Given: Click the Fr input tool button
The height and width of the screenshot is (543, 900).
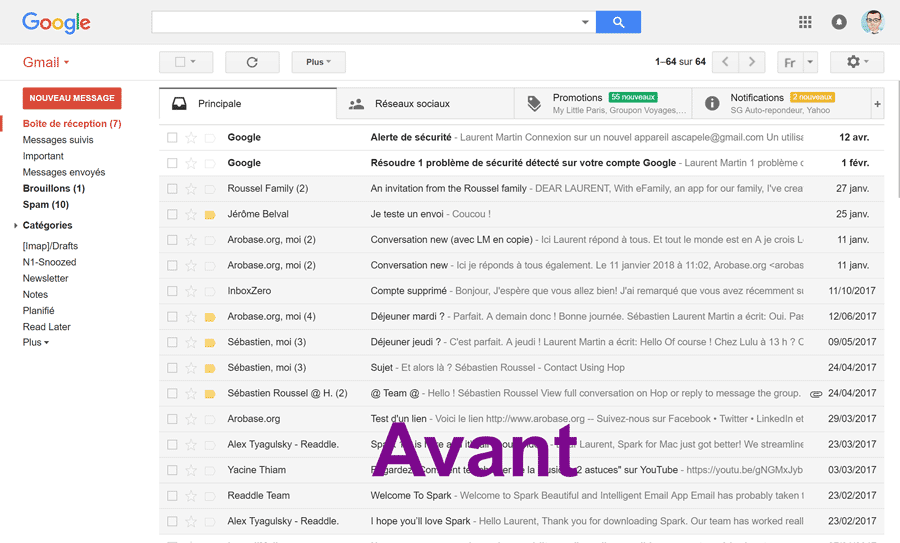Looking at the screenshot, I should [x=790, y=62].
